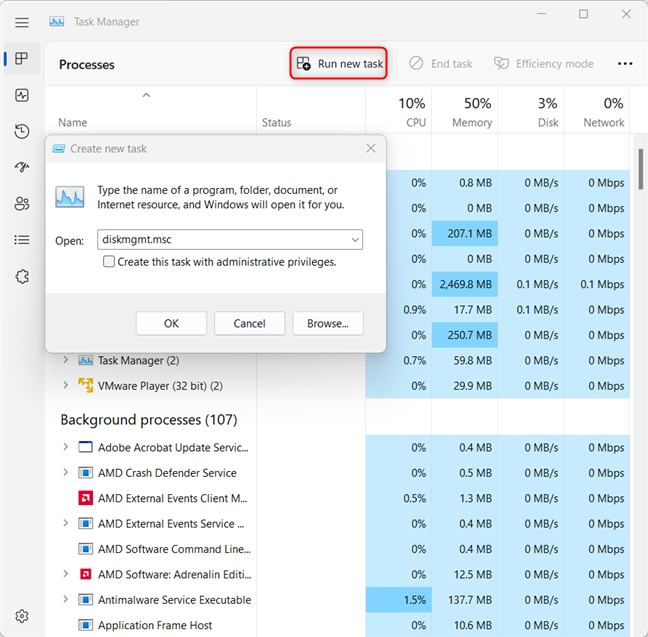Select the Background processes (107) heading
The image size is (648, 637).
[149, 420]
